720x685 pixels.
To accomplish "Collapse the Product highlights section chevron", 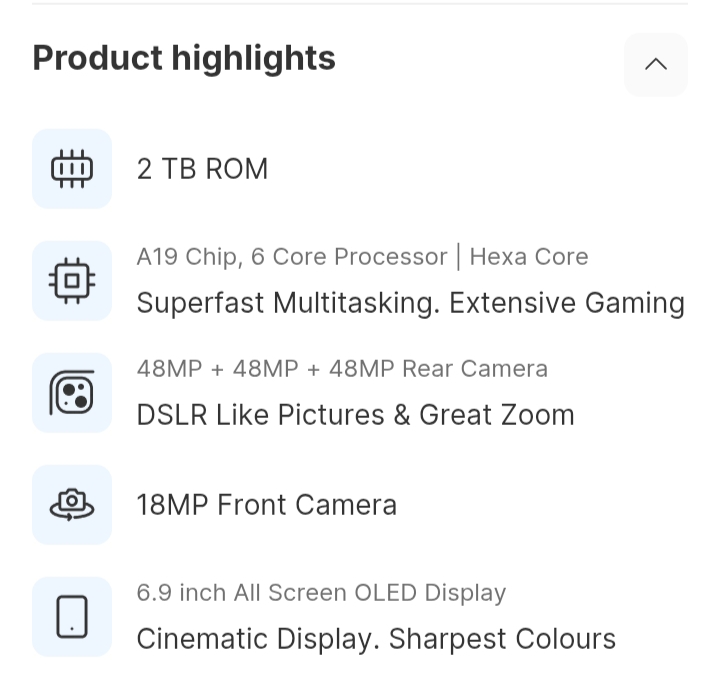I will (656, 65).
